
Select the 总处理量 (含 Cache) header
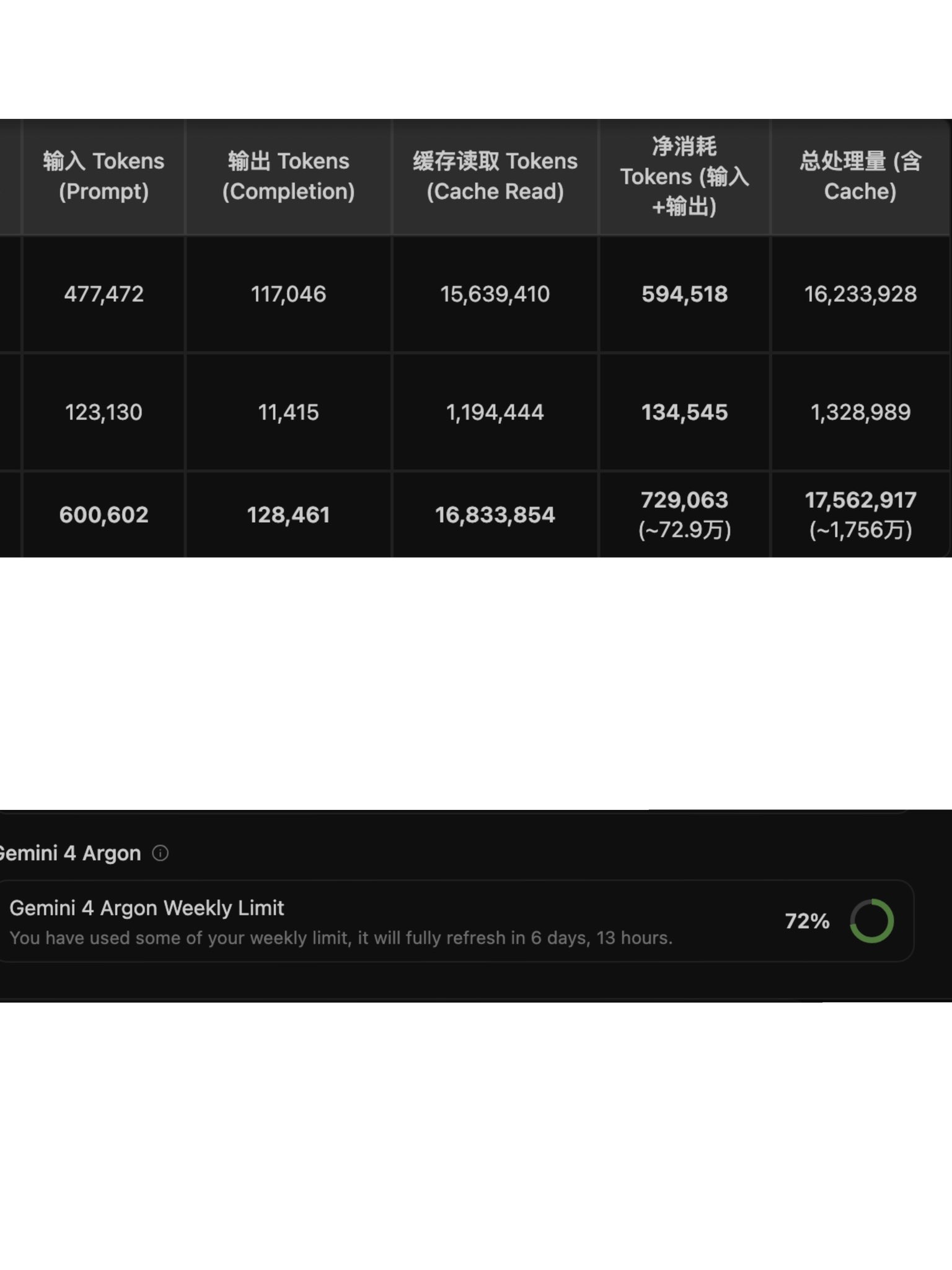pos(860,177)
